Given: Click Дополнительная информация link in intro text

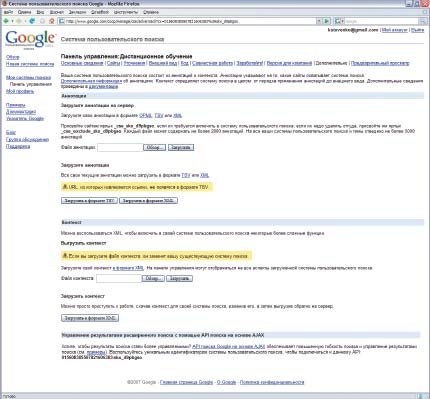Looking at the screenshot, I should [x=91, y=81].
